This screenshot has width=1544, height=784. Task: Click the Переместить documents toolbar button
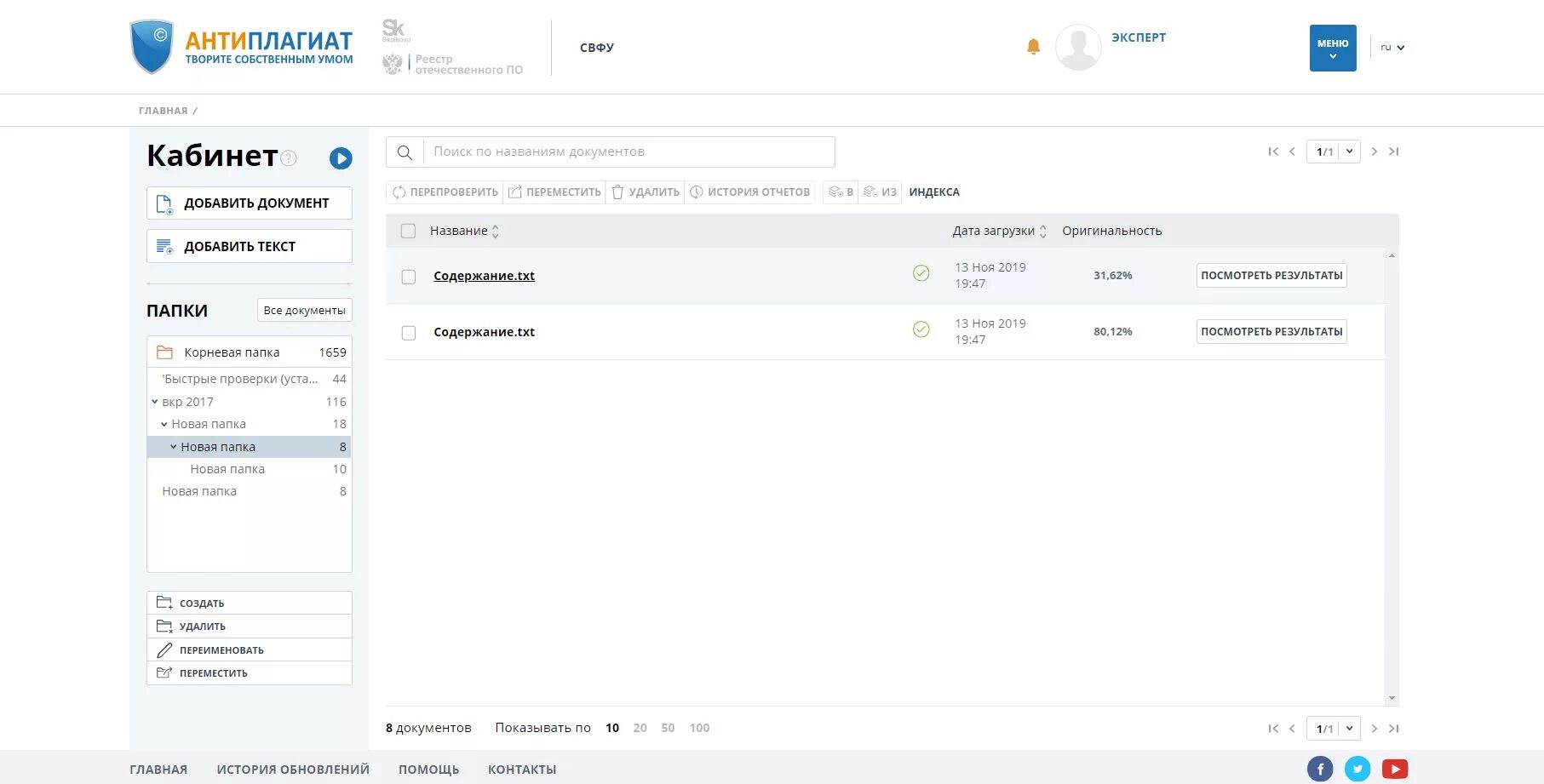[554, 192]
